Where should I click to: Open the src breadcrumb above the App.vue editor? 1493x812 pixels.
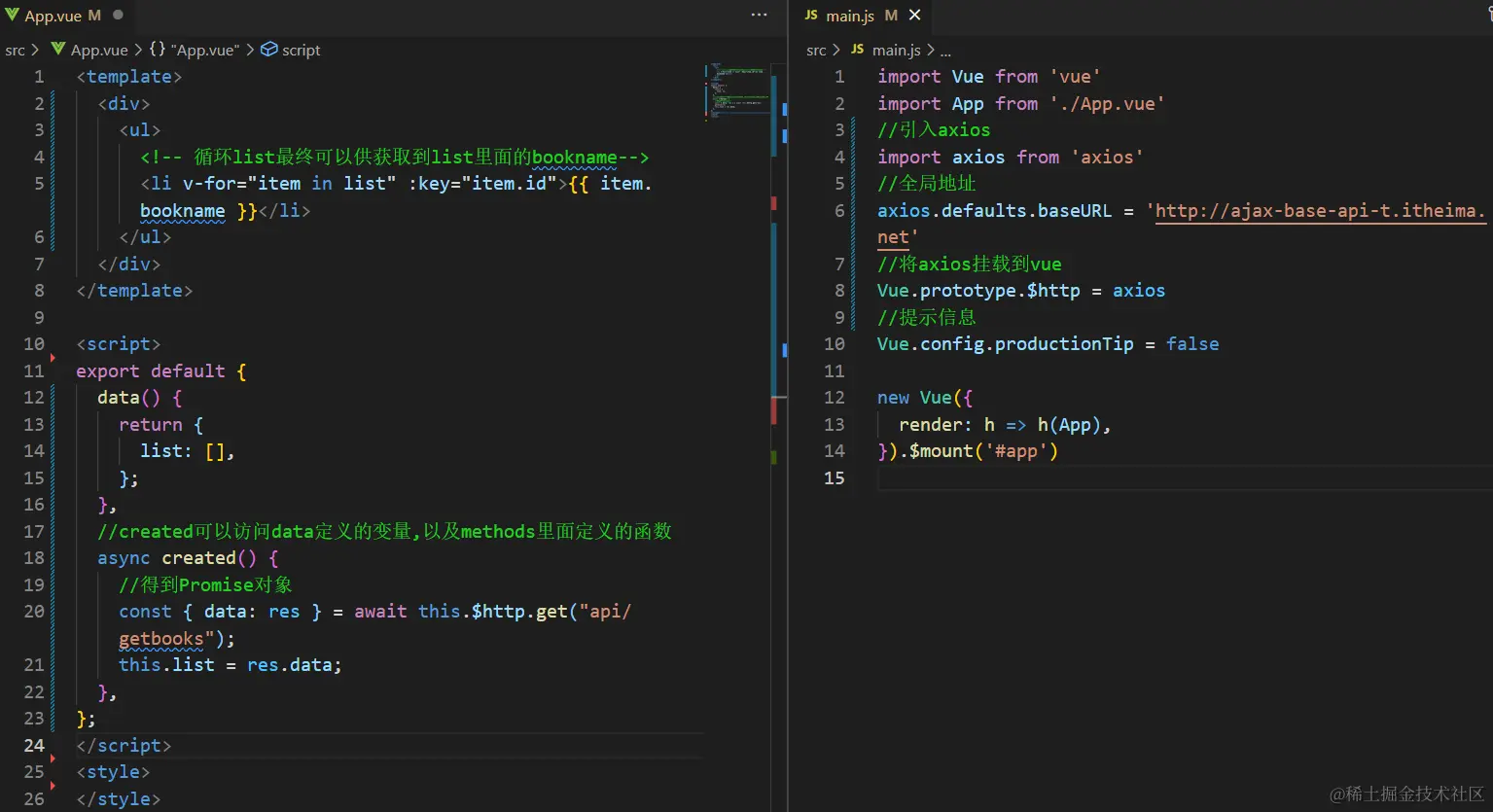(15, 50)
